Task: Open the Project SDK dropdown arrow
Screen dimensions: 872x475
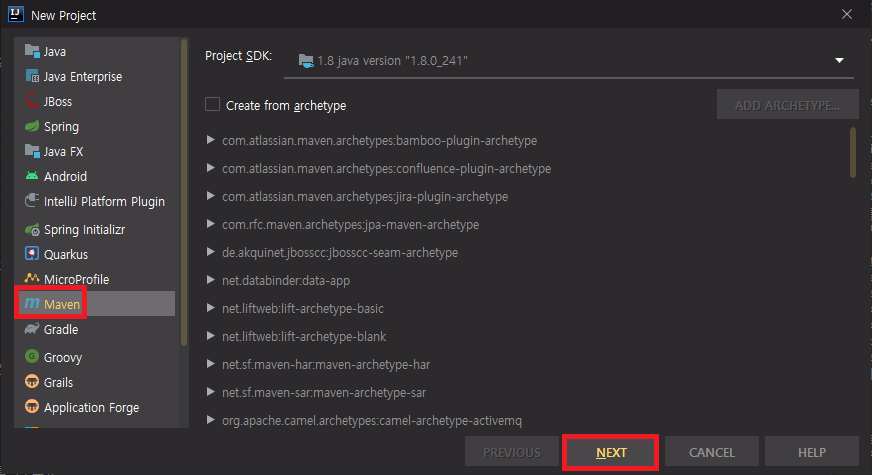Action: click(x=839, y=60)
